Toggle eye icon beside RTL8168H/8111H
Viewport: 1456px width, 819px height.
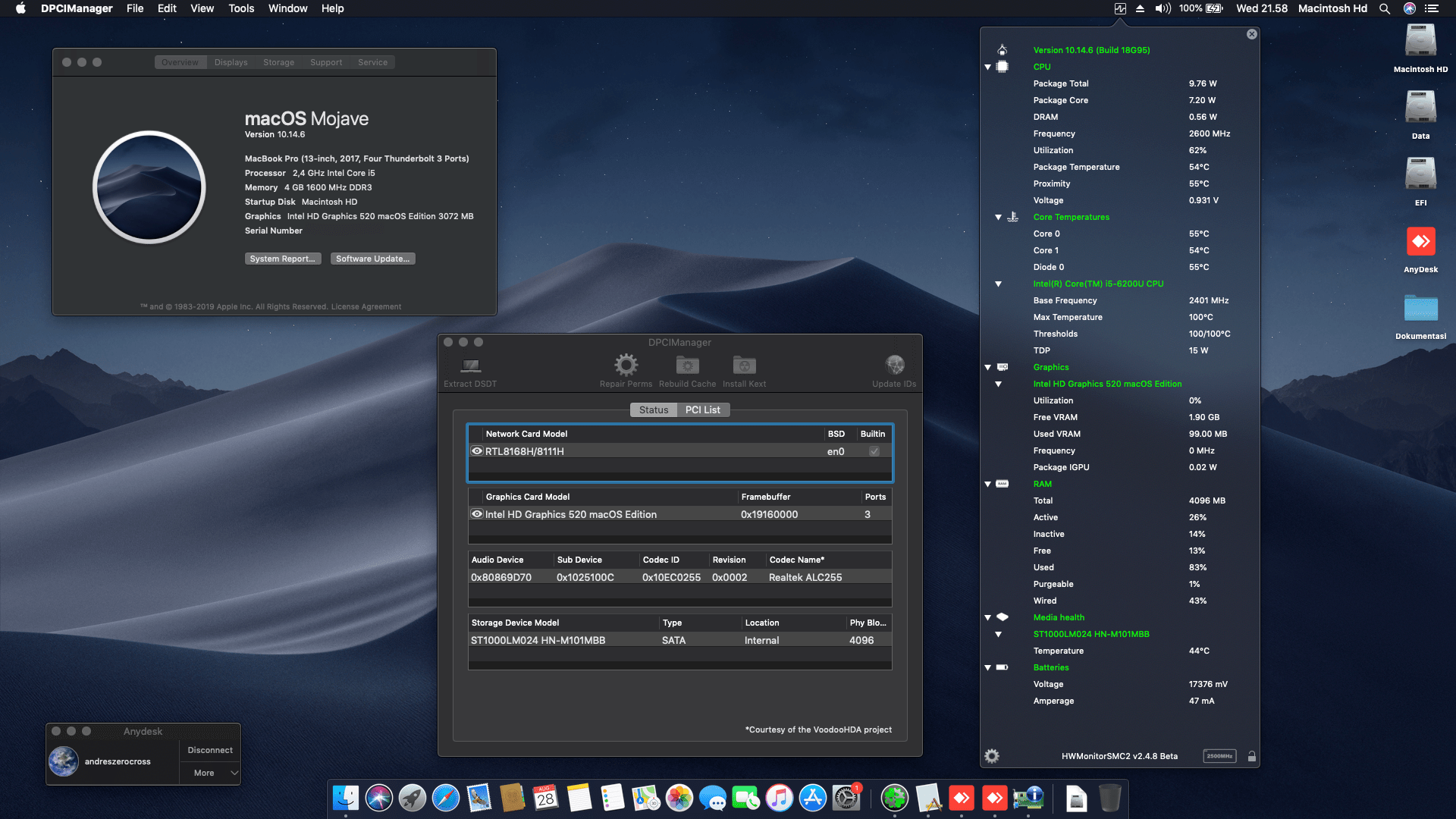click(477, 450)
